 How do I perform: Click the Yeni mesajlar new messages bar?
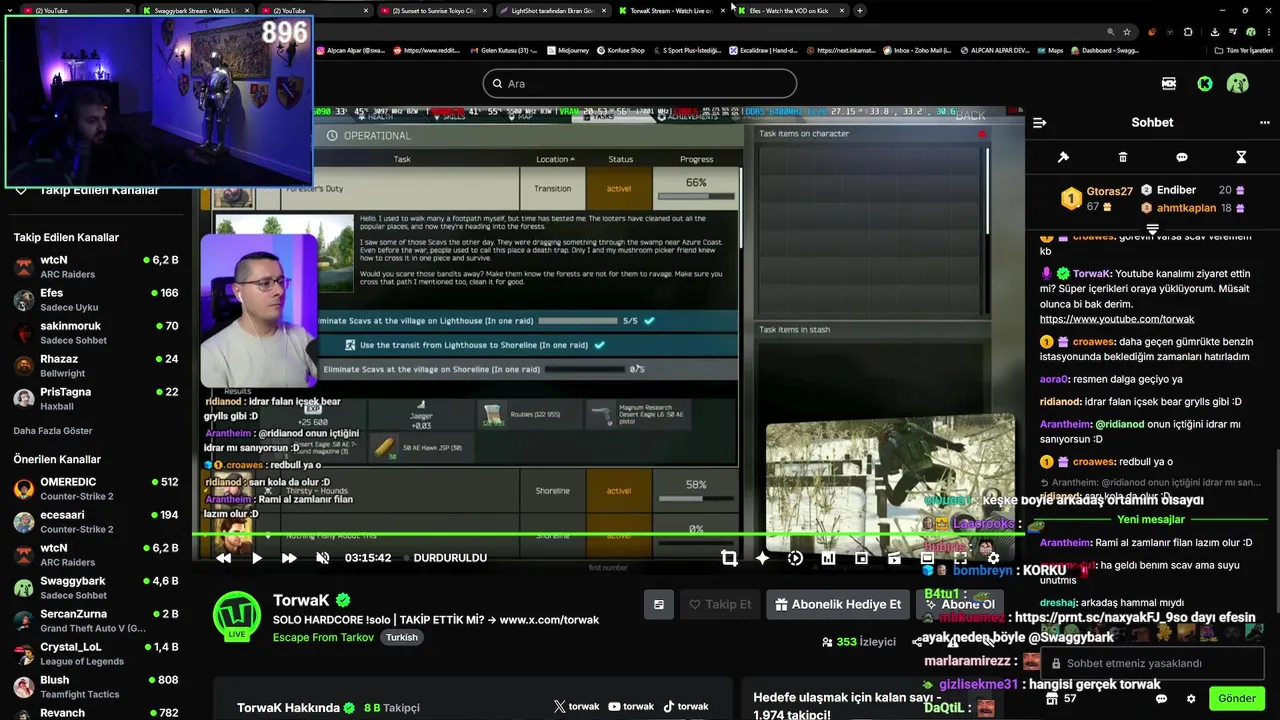(x=1151, y=520)
